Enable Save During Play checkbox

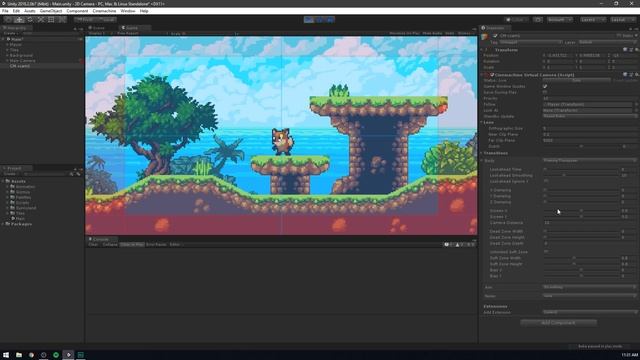[x=545, y=93]
